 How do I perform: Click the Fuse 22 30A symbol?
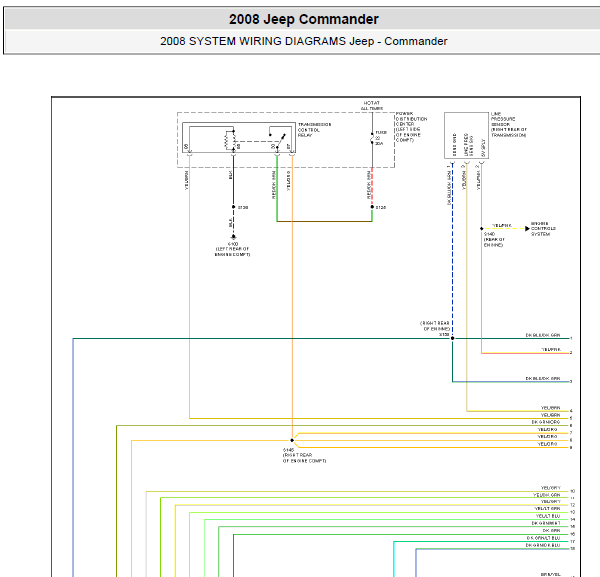pyautogui.click(x=372, y=138)
